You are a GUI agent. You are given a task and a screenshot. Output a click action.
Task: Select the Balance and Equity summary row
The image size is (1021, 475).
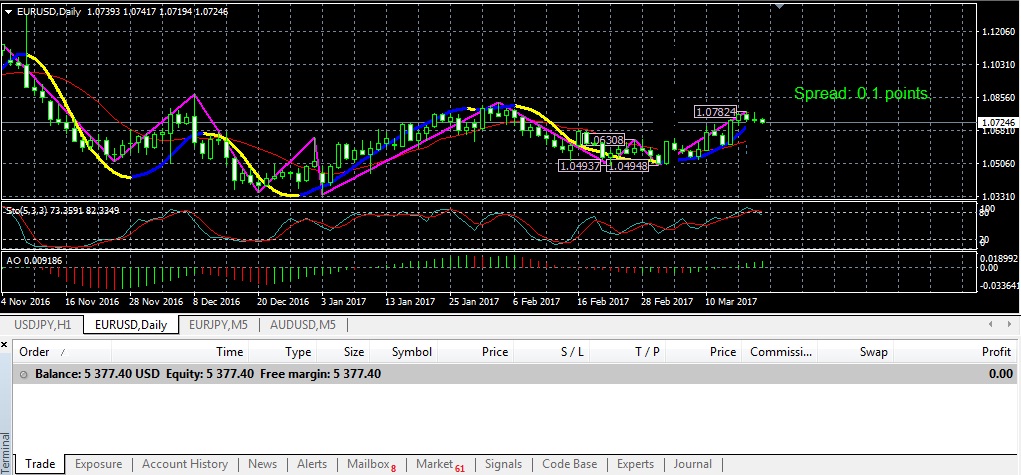(x=500, y=373)
